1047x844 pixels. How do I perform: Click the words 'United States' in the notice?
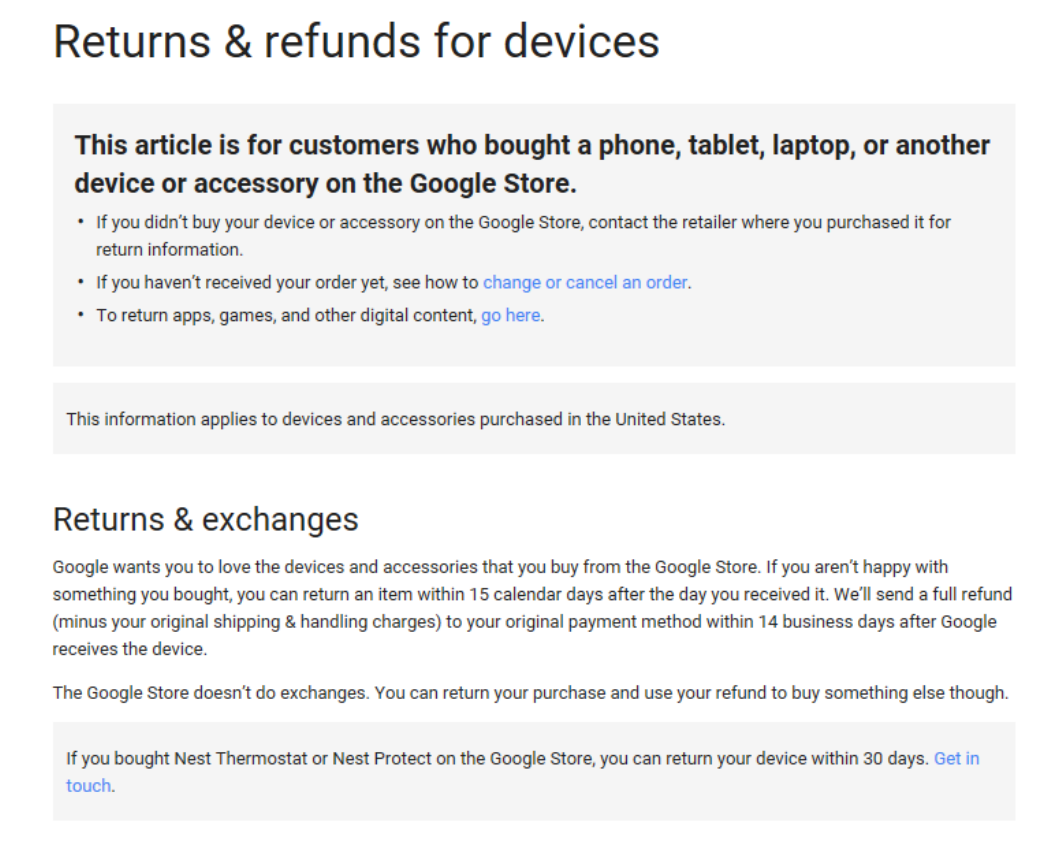click(x=669, y=419)
